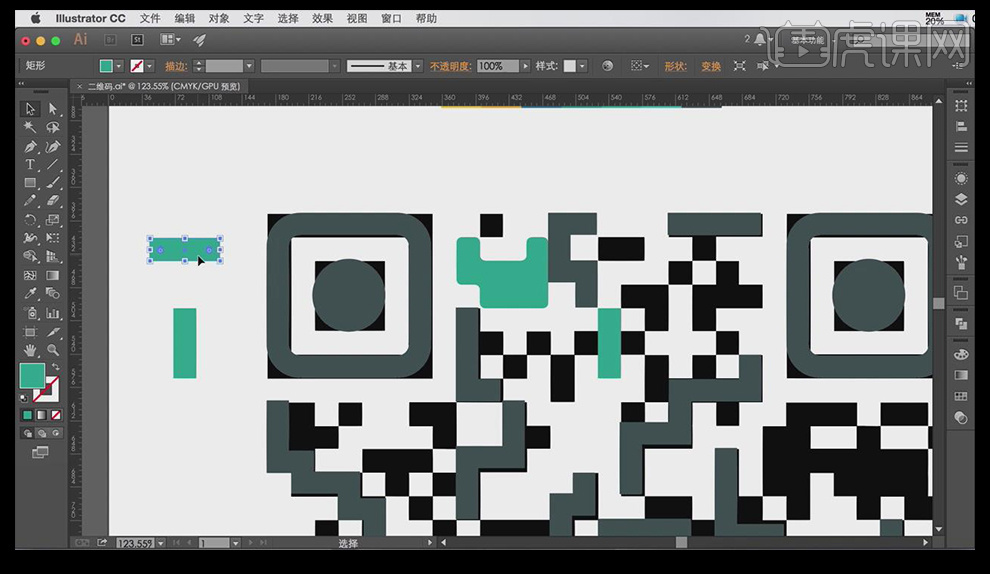Select the Direct Selection tool

point(52,109)
